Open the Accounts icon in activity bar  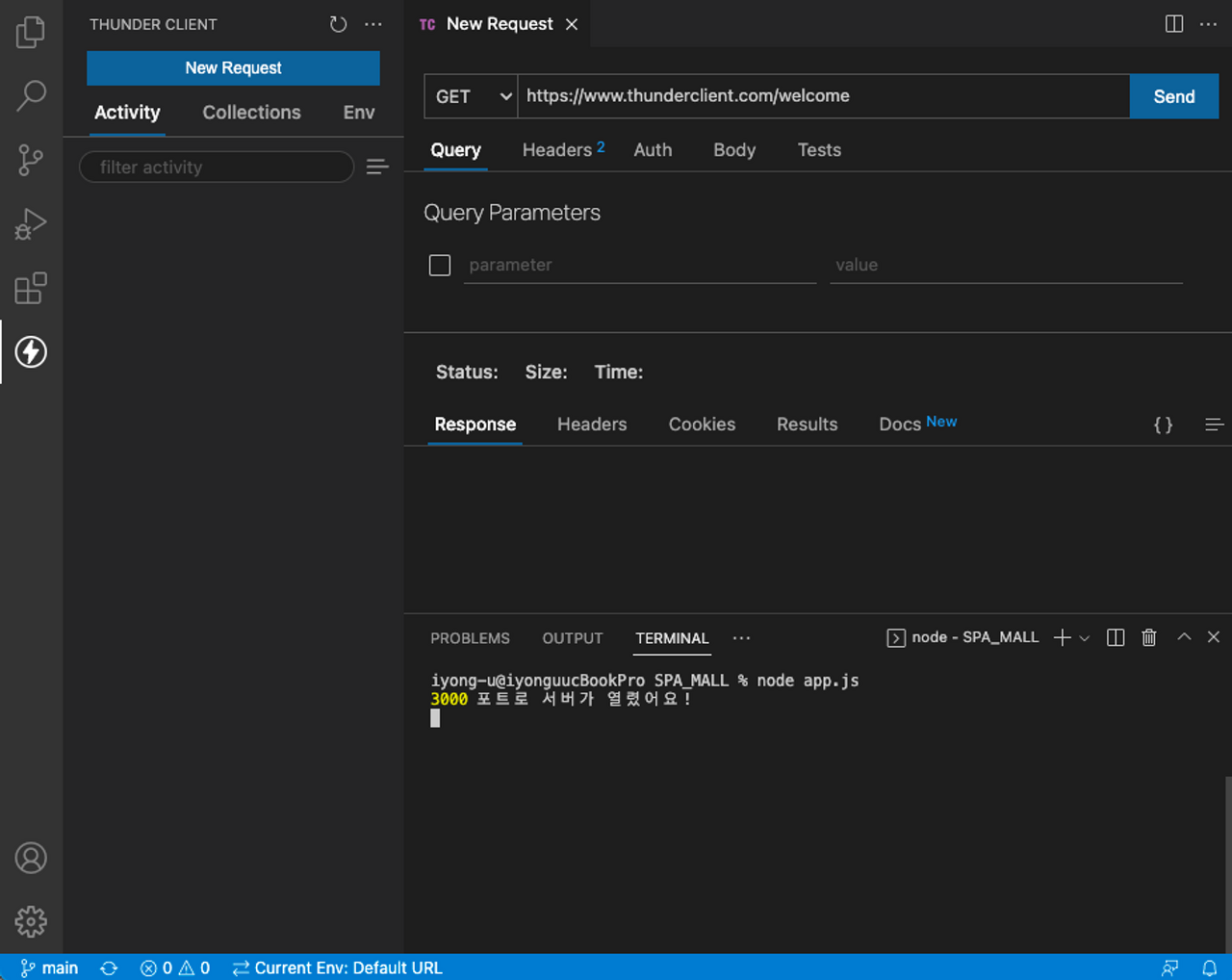pyautogui.click(x=31, y=858)
